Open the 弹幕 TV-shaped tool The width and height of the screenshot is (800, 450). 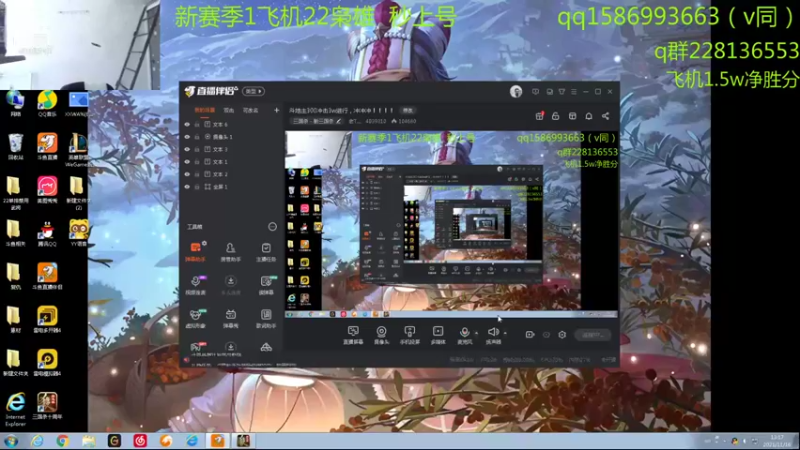pyautogui.click(x=231, y=318)
